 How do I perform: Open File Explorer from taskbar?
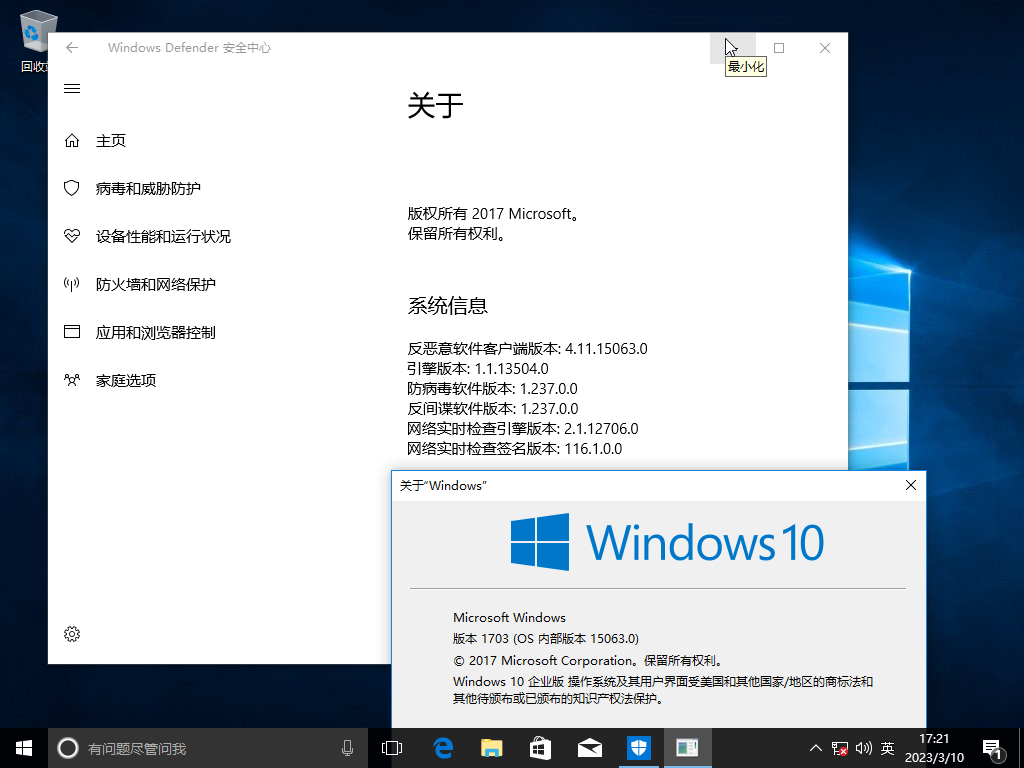point(492,748)
